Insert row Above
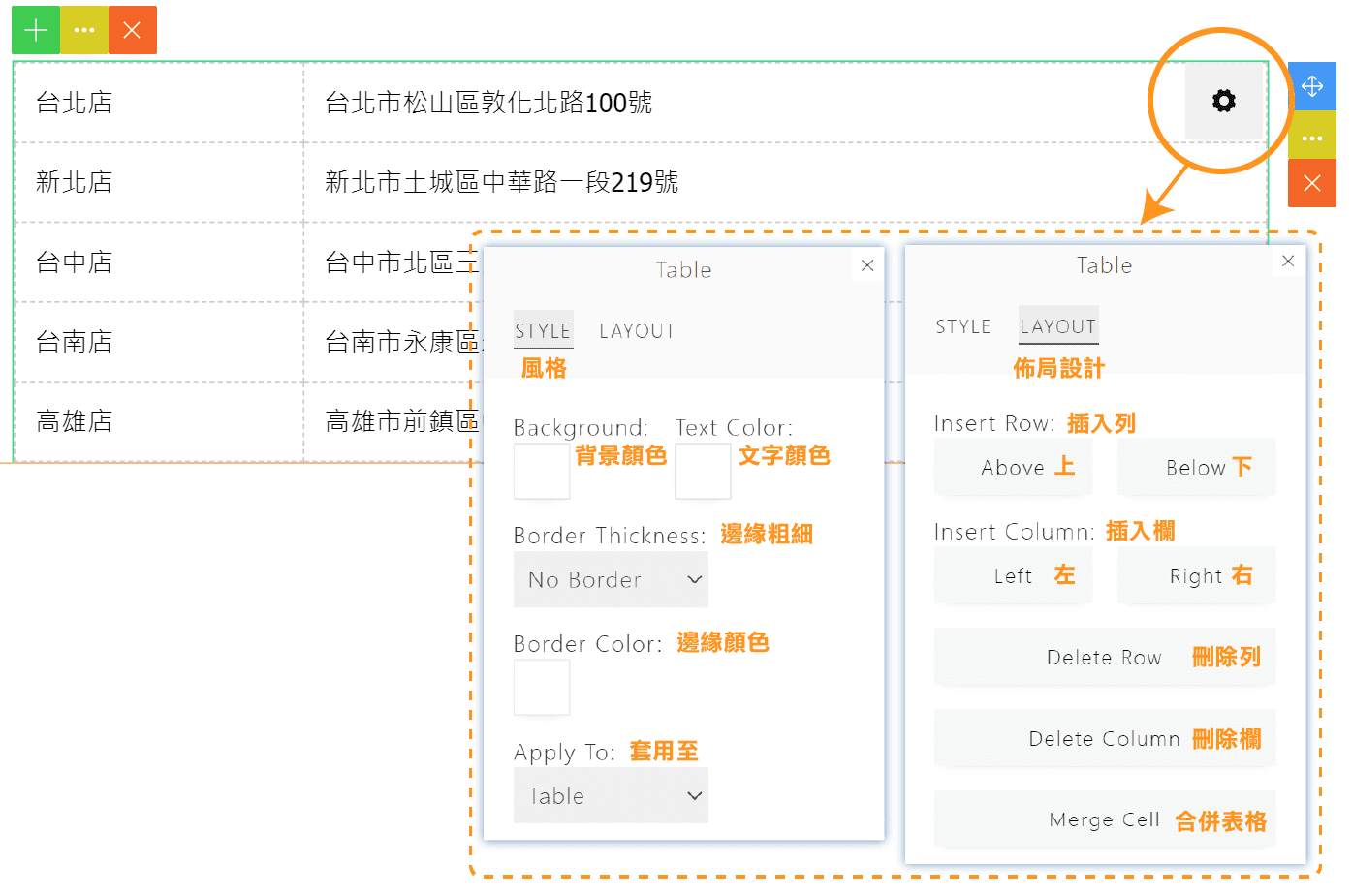Image resolution: width=1352 pixels, height=896 pixels. pos(1013,468)
